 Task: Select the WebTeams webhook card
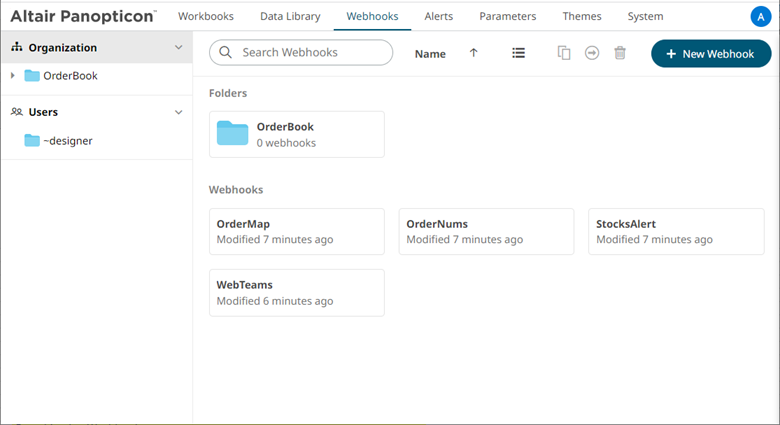(296, 292)
